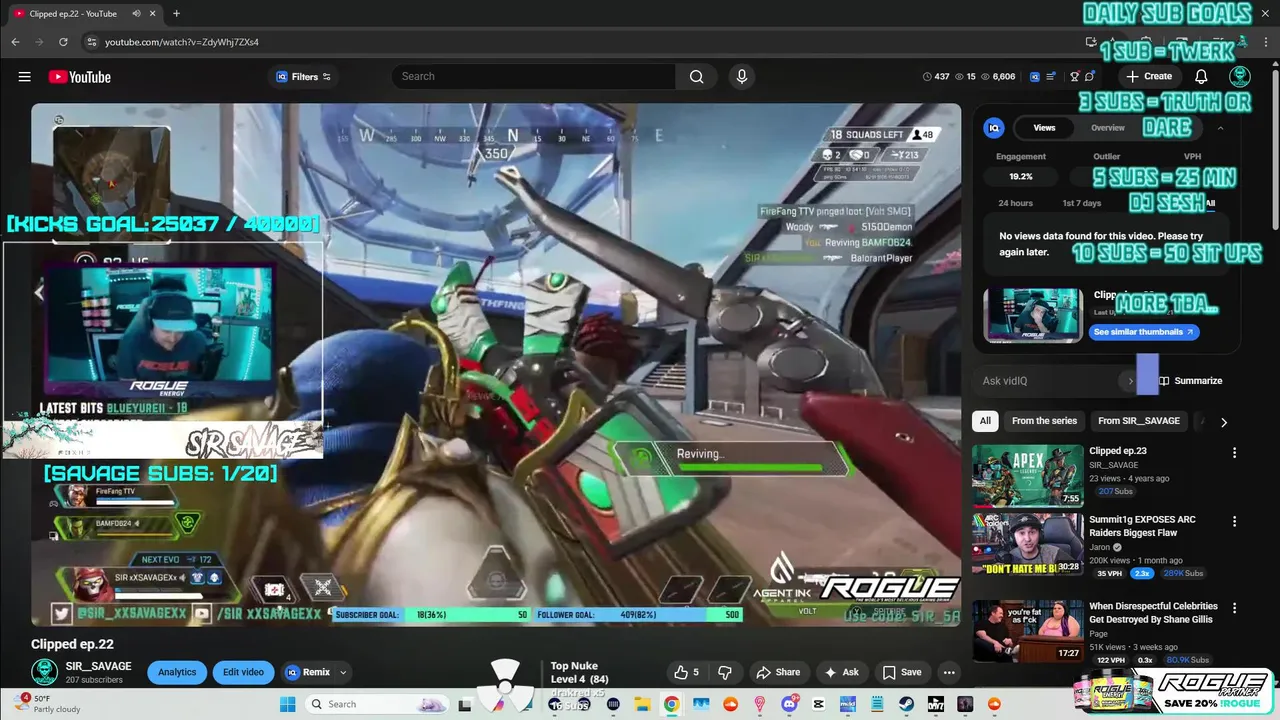Click the Share button
The height and width of the screenshot is (720, 1280).
pos(778,672)
